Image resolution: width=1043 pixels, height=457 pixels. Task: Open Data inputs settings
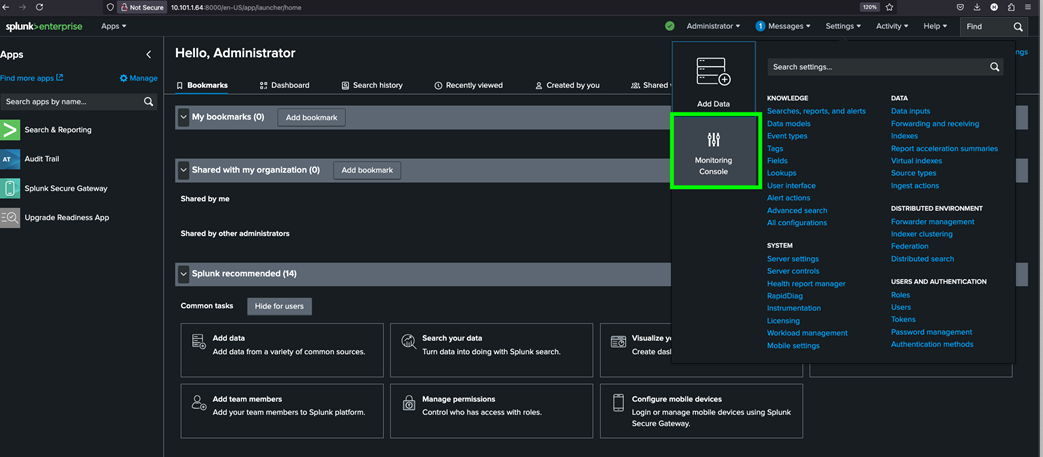pyautogui.click(x=911, y=111)
